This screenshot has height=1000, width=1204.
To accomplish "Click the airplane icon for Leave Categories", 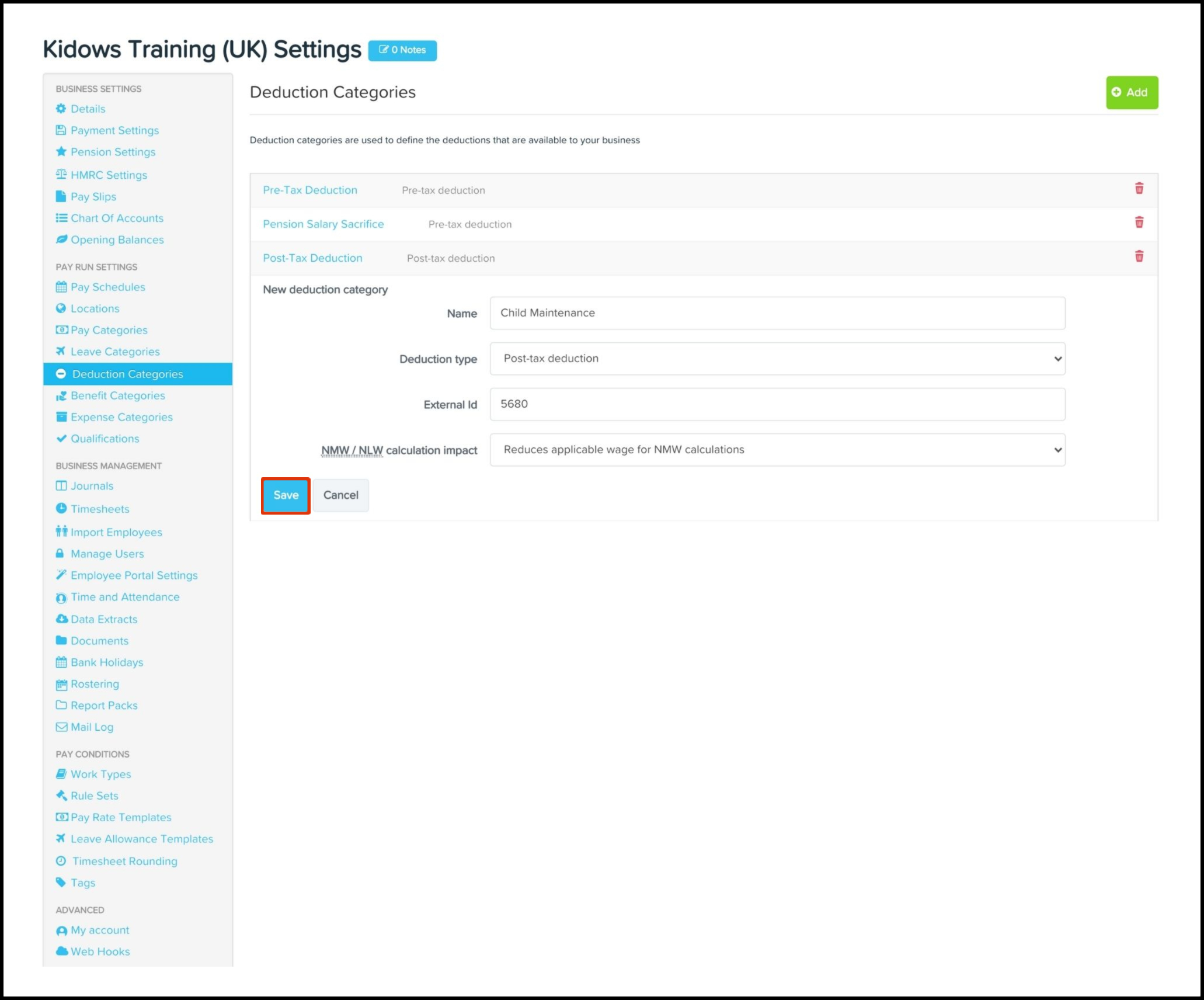I will point(61,351).
